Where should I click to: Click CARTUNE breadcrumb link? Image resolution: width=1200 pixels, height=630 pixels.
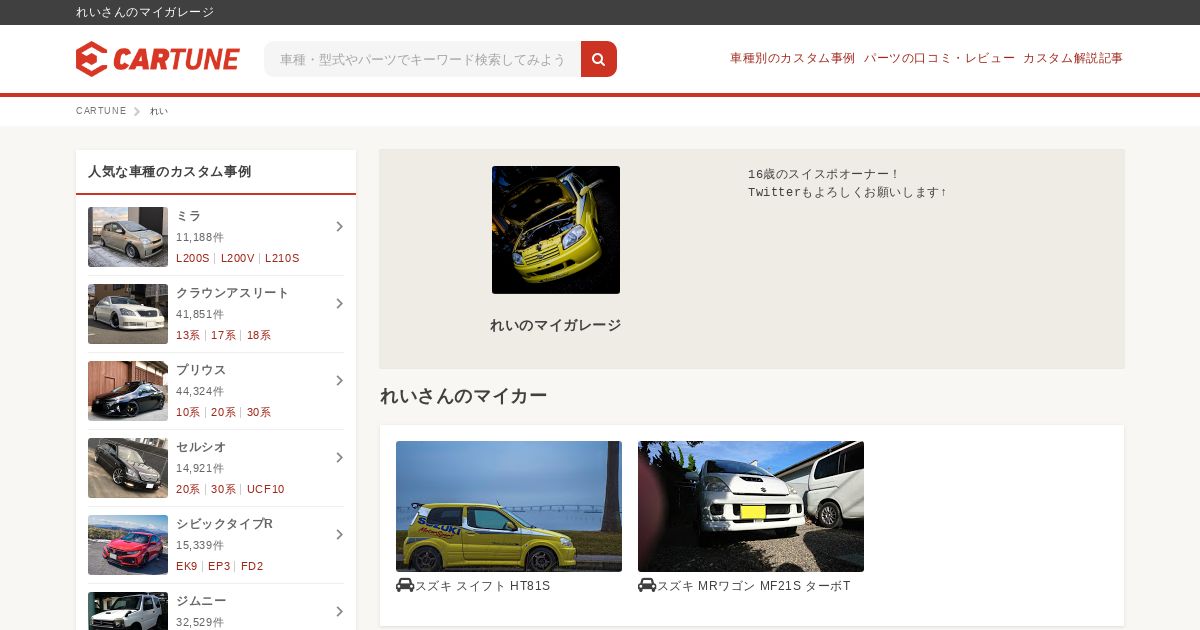pyautogui.click(x=101, y=111)
